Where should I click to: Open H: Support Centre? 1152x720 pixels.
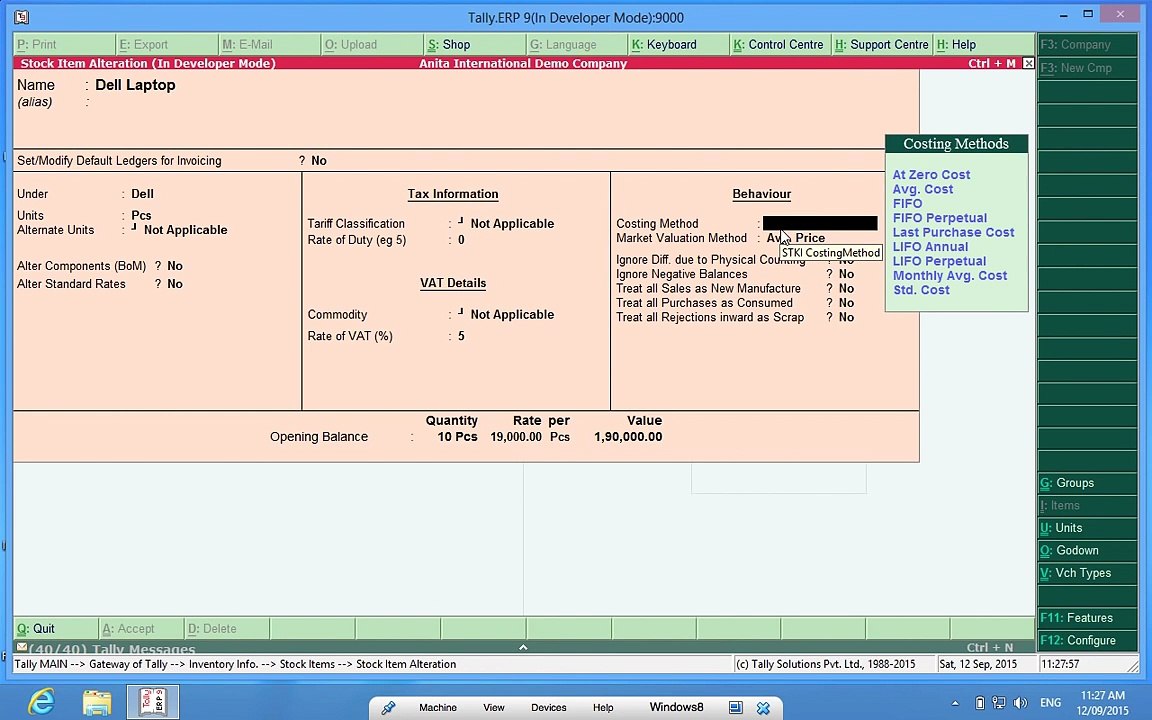point(882,44)
